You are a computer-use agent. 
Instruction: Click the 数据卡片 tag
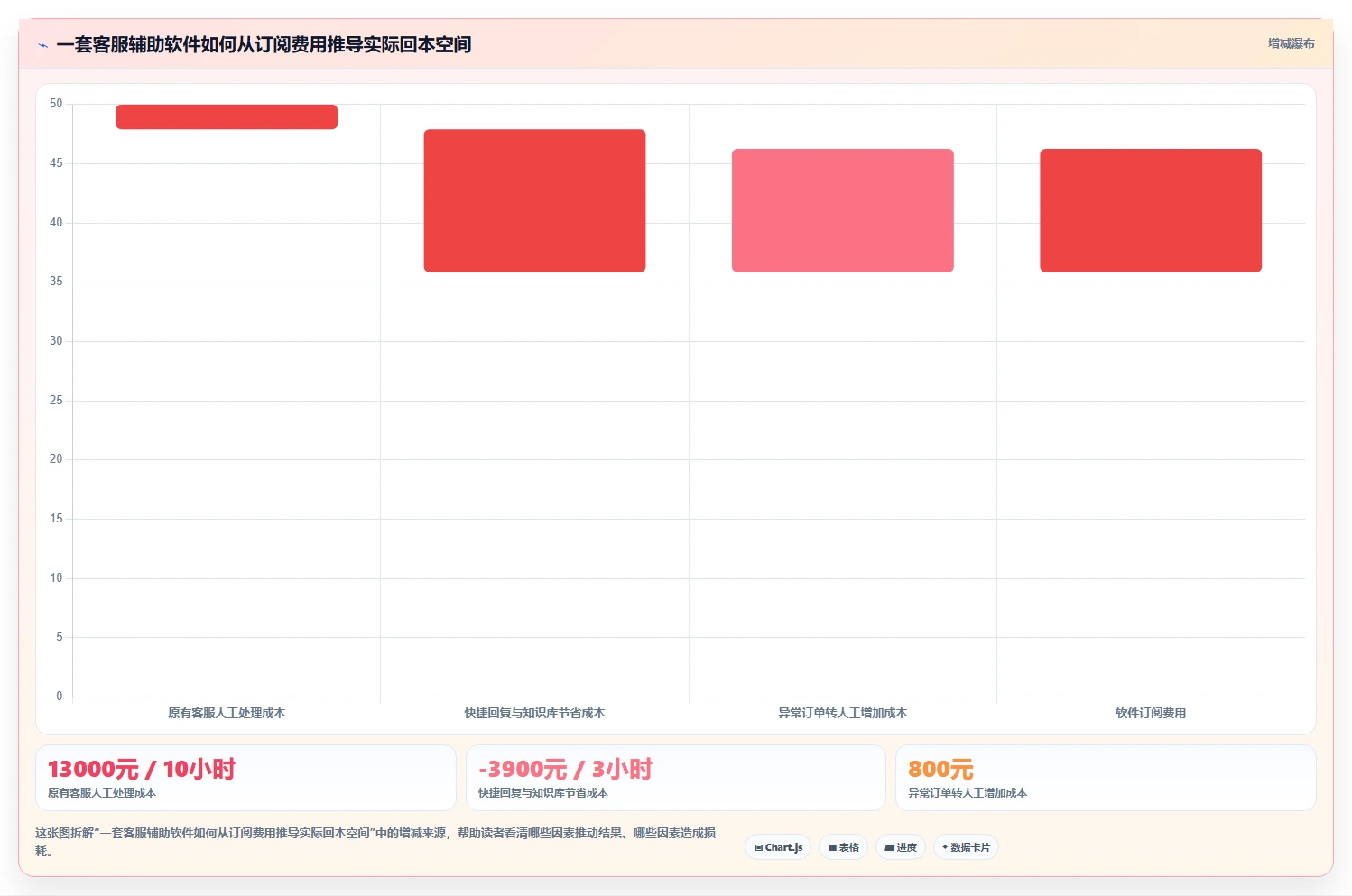click(966, 847)
